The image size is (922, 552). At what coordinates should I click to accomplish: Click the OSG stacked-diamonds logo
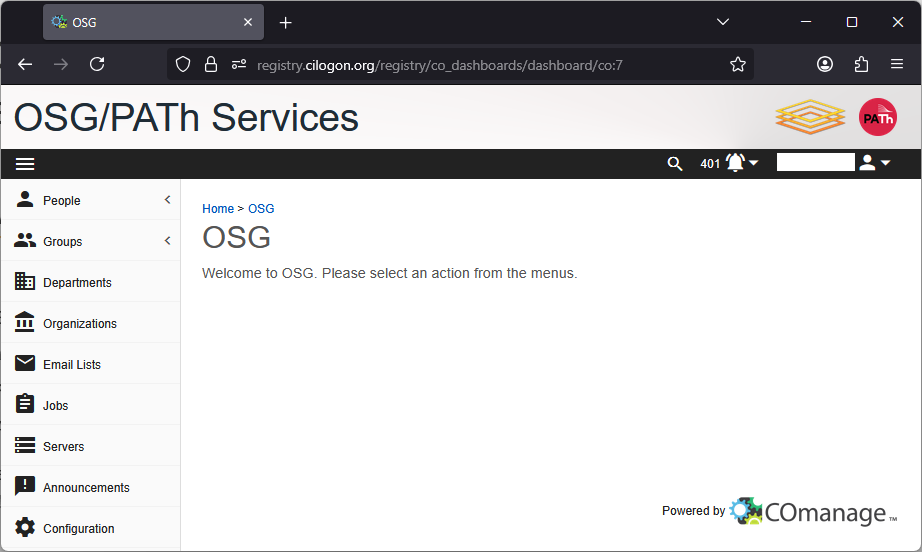(810, 117)
